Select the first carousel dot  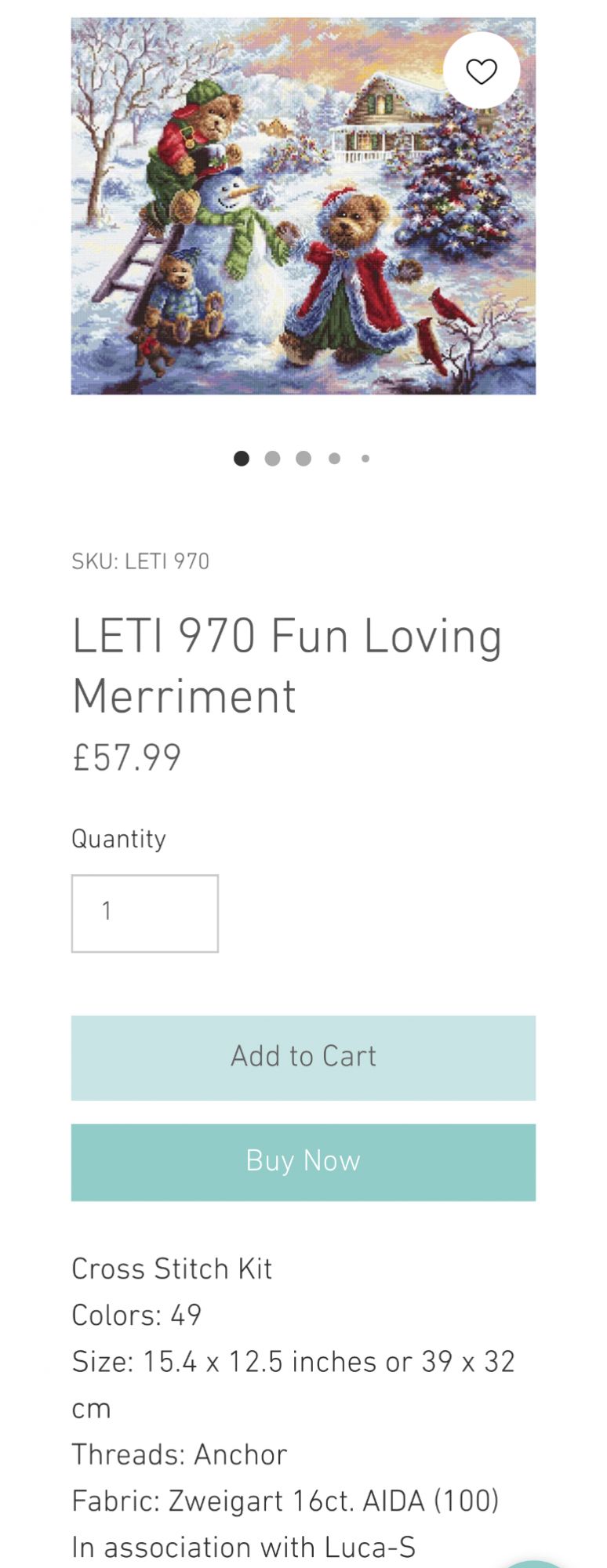pos(242,459)
